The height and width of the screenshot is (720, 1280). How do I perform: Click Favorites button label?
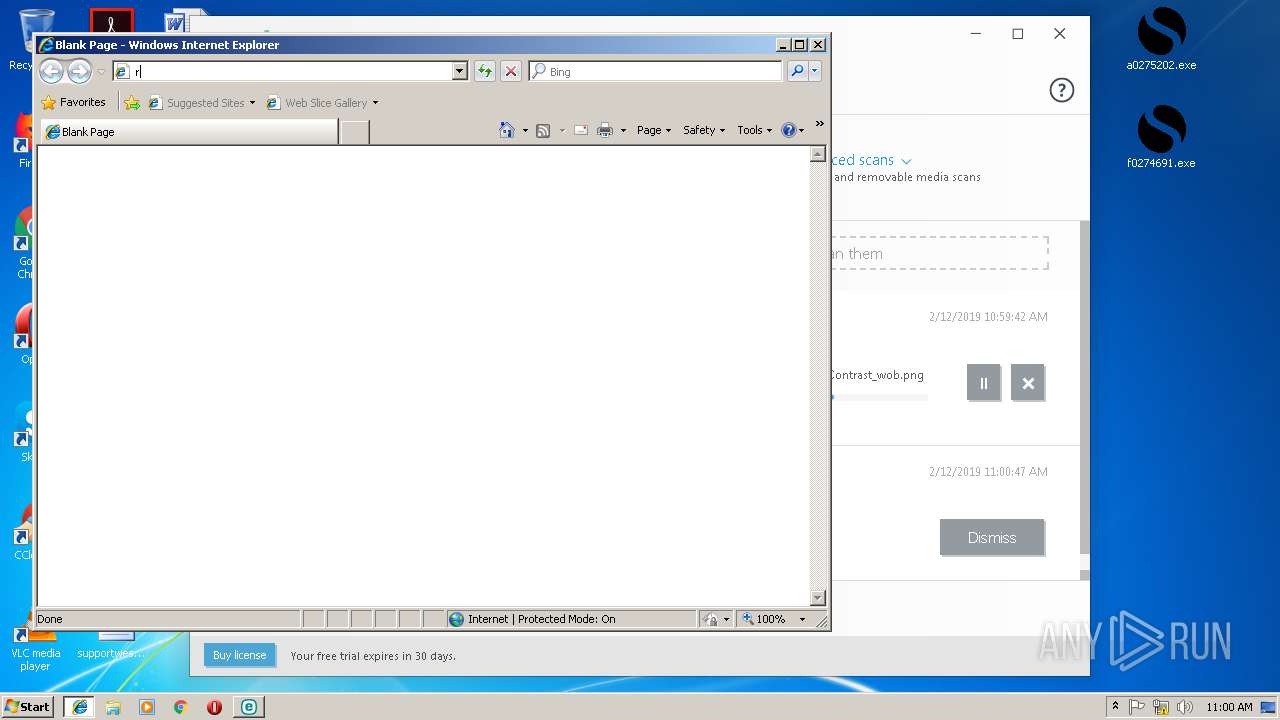tap(82, 102)
